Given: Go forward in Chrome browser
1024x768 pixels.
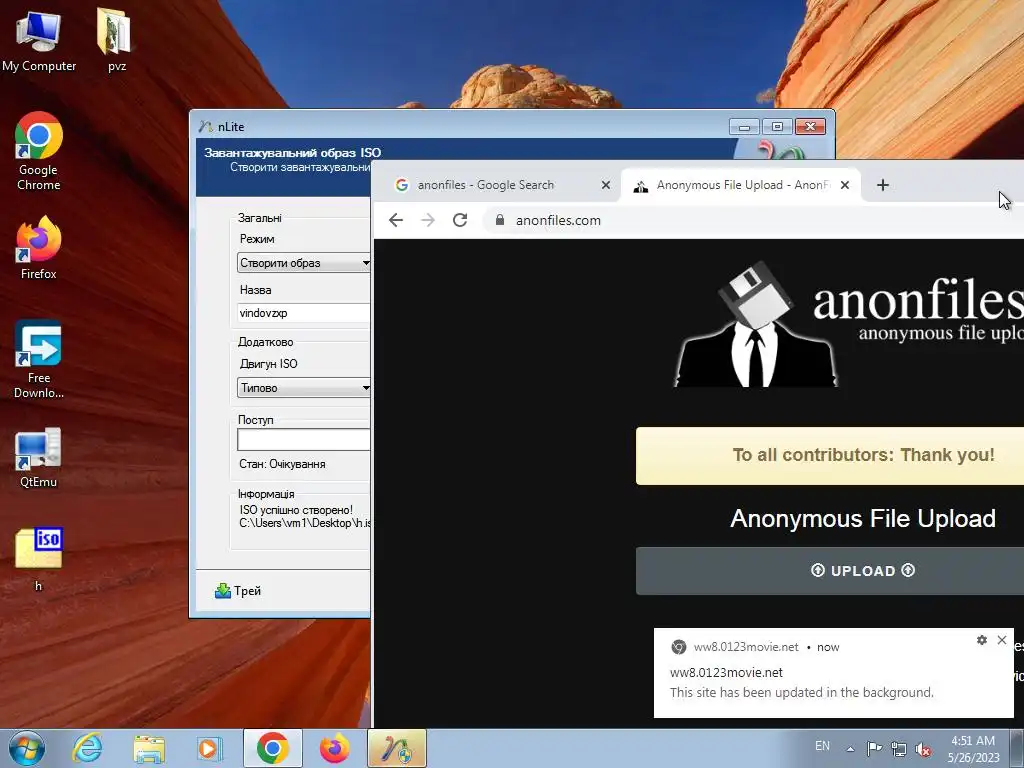Looking at the screenshot, I should pyautogui.click(x=428, y=220).
